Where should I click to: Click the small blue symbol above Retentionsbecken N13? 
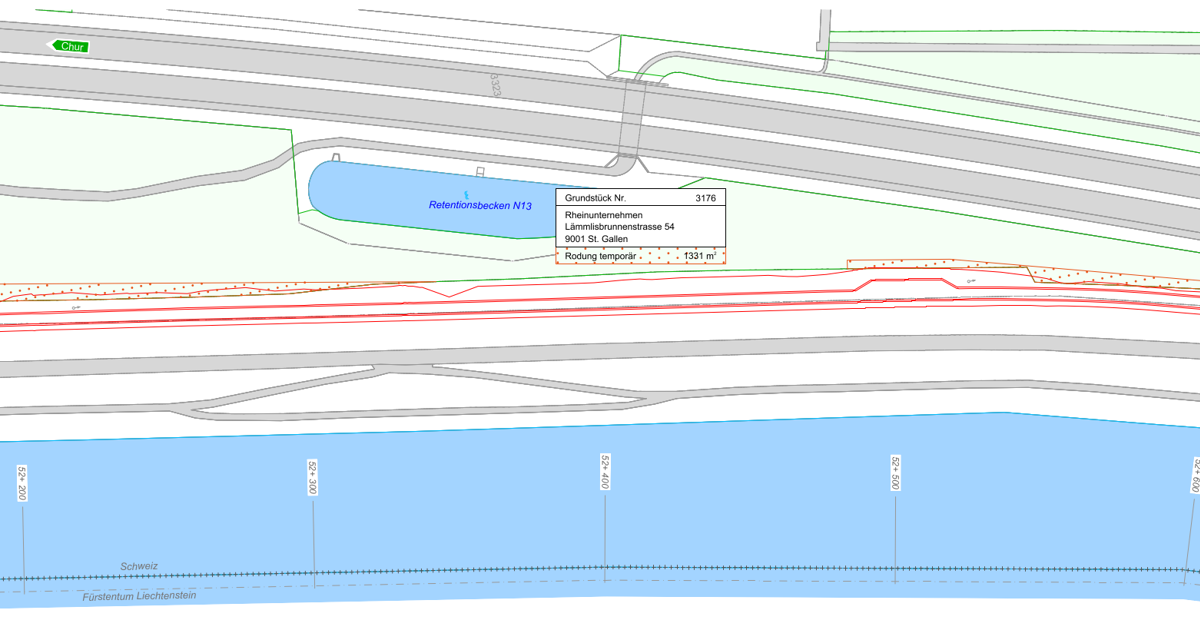coord(466,193)
